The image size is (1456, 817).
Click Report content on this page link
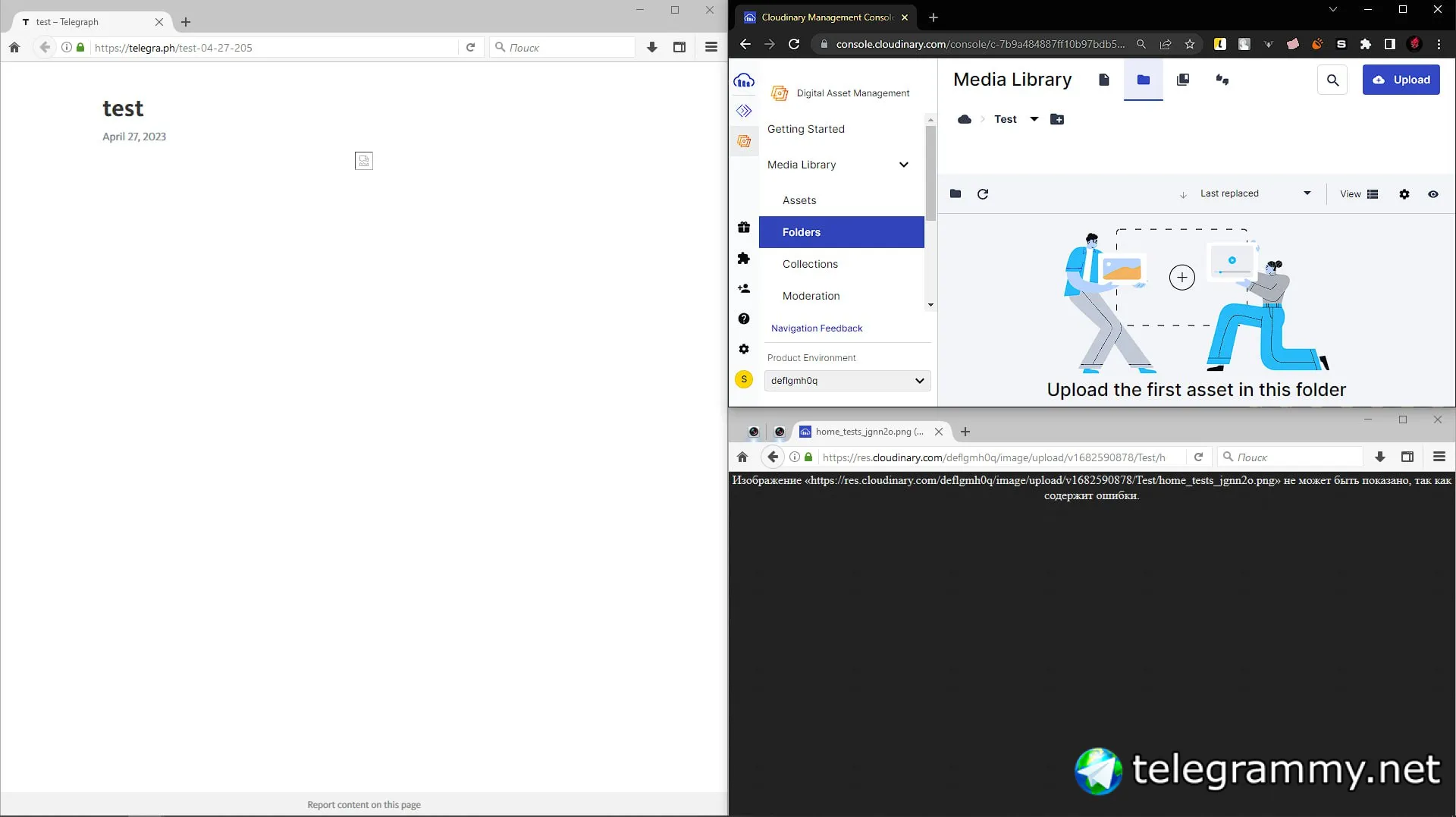[x=364, y=805]
